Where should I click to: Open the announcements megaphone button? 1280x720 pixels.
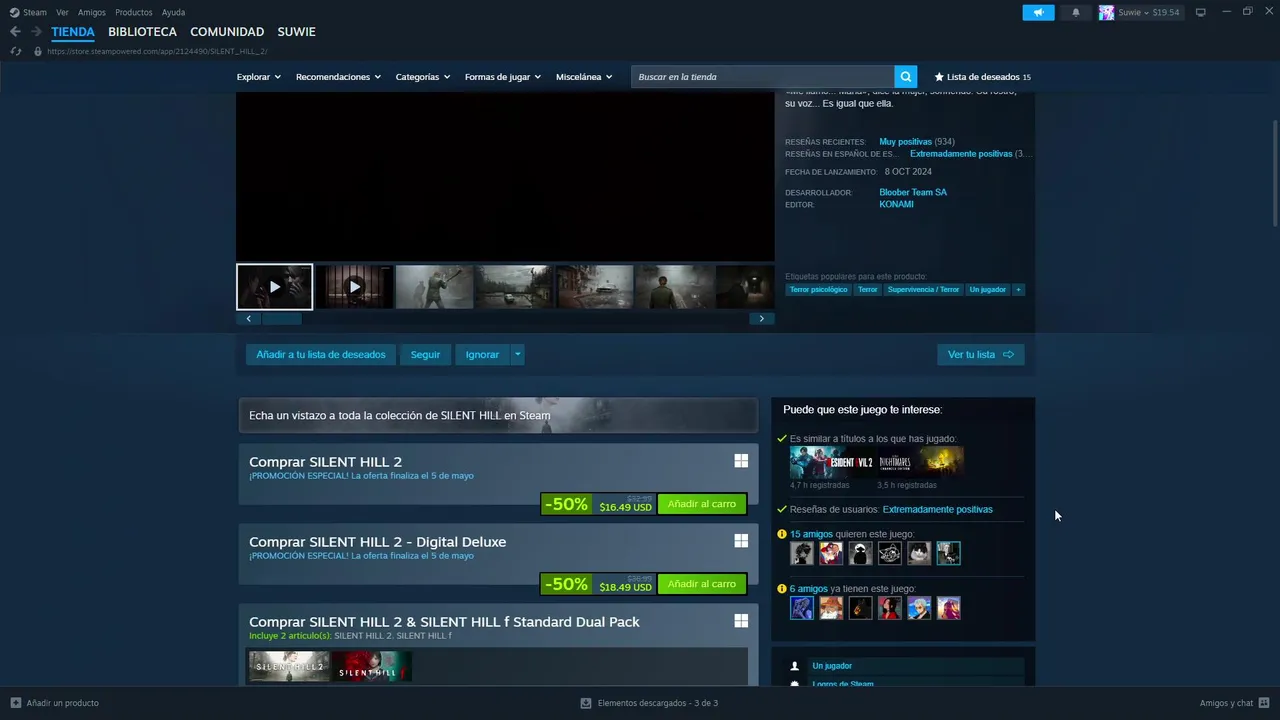pyautogui.click(x=1038, y=12)
